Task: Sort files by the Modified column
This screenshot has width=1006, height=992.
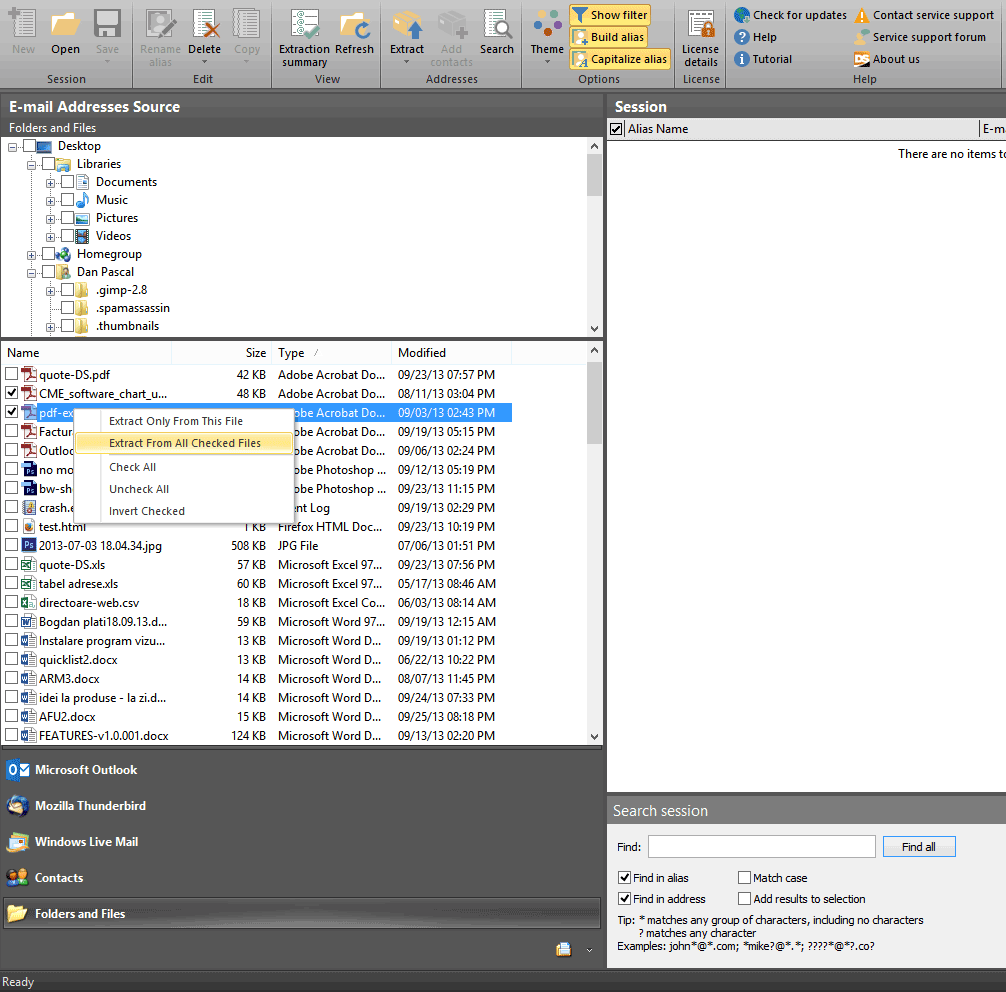Action: pos(451,353)
